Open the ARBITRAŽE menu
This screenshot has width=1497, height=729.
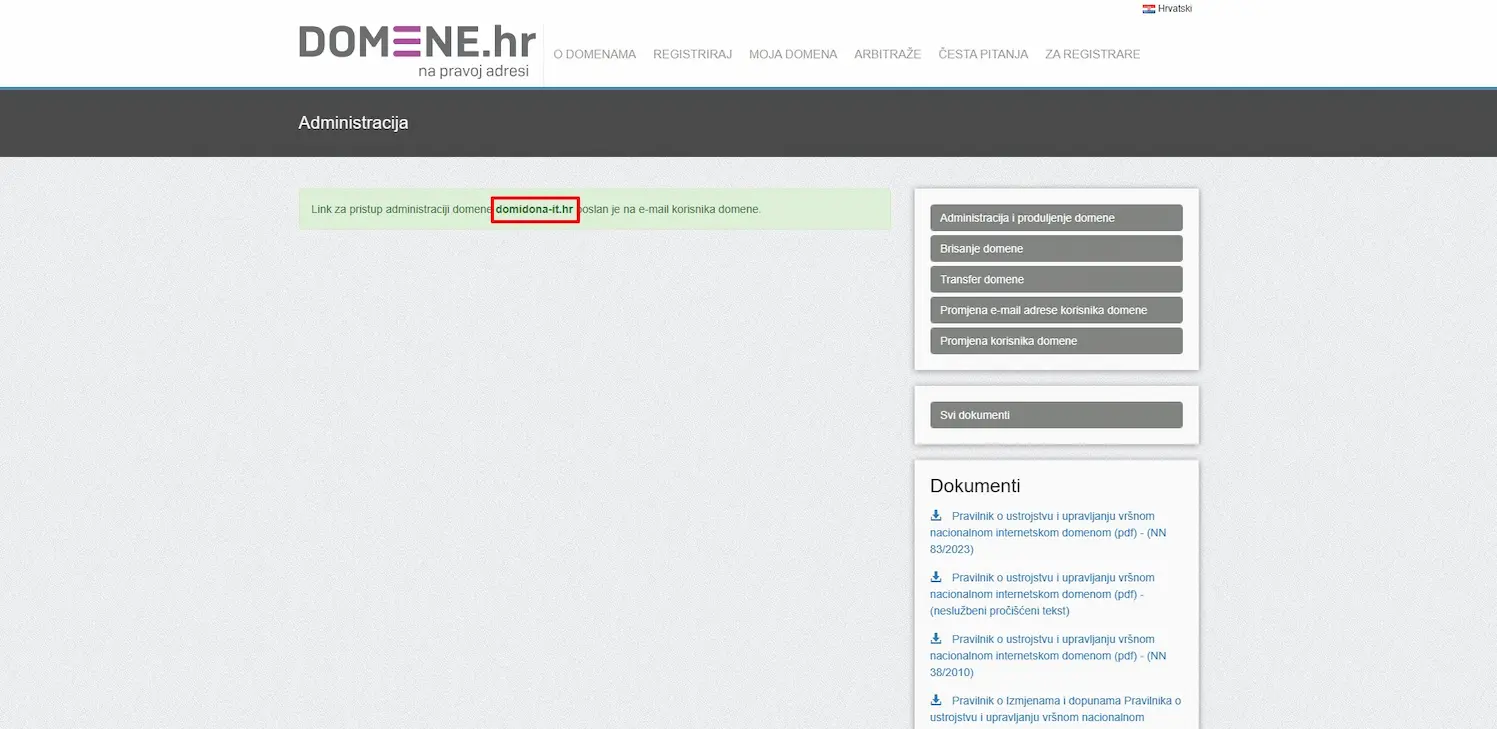point(887,54)
